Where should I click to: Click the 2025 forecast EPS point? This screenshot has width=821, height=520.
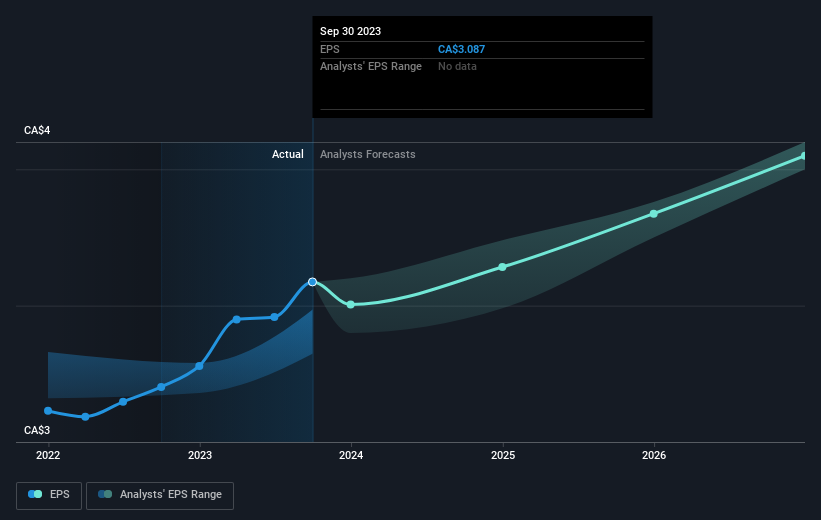502,267
